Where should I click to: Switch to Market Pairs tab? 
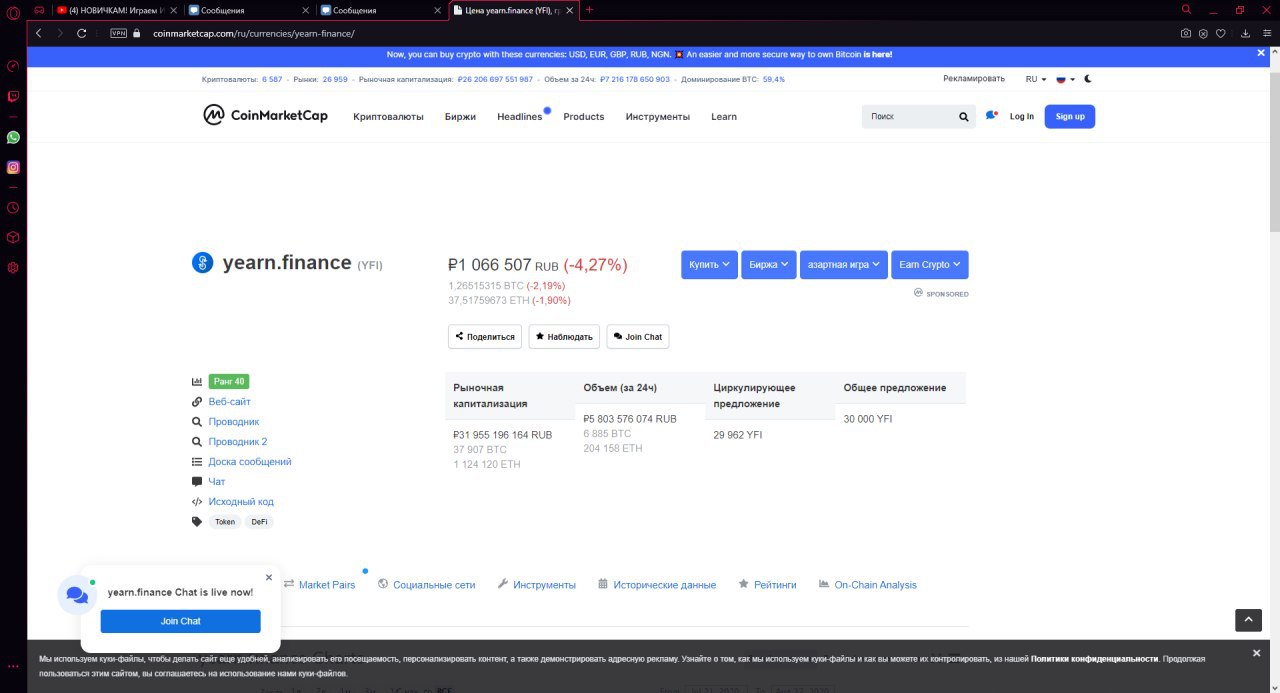[319, 585]
